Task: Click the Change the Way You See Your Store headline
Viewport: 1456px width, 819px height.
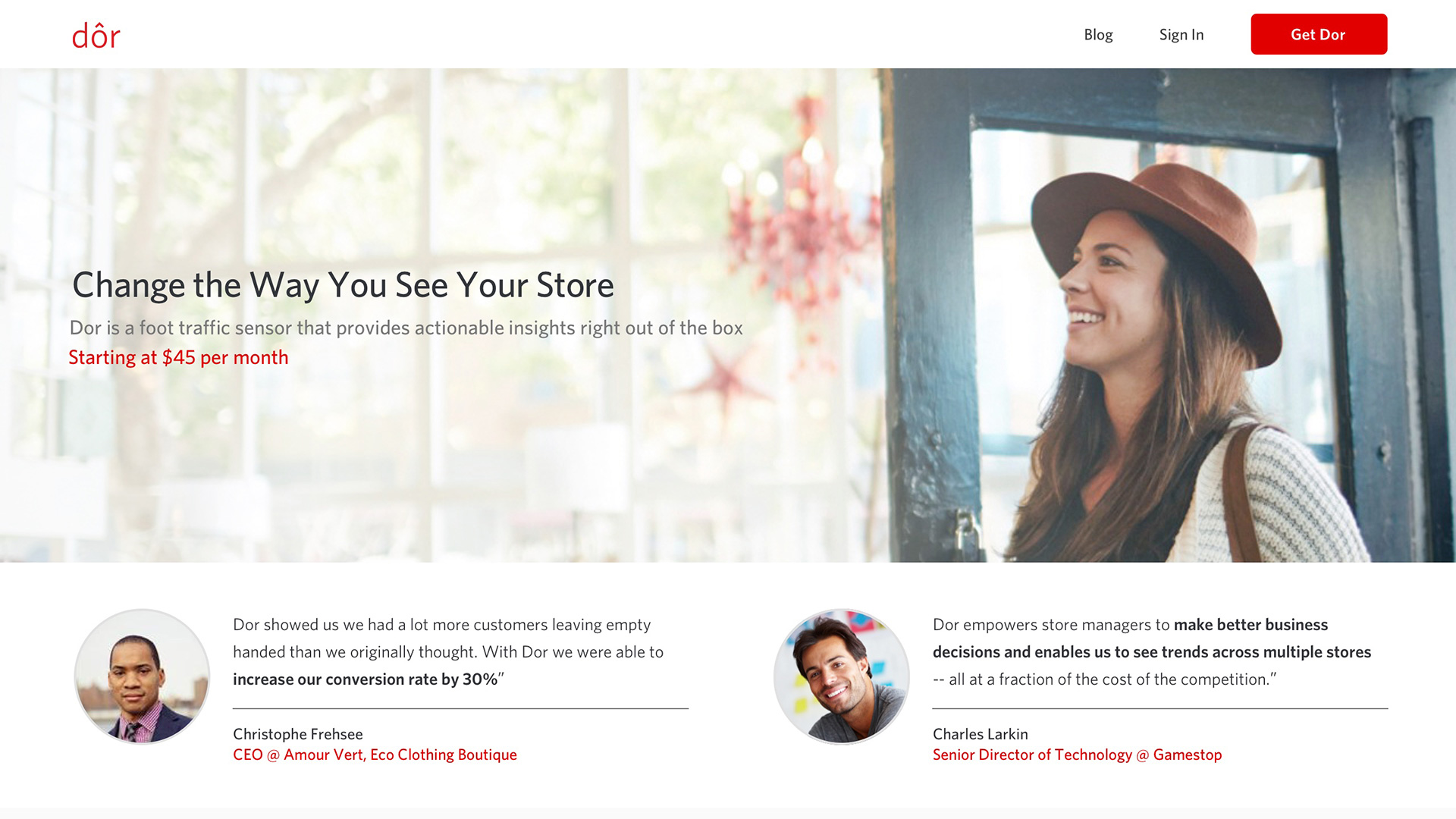Action: click(x=343, y=285)
